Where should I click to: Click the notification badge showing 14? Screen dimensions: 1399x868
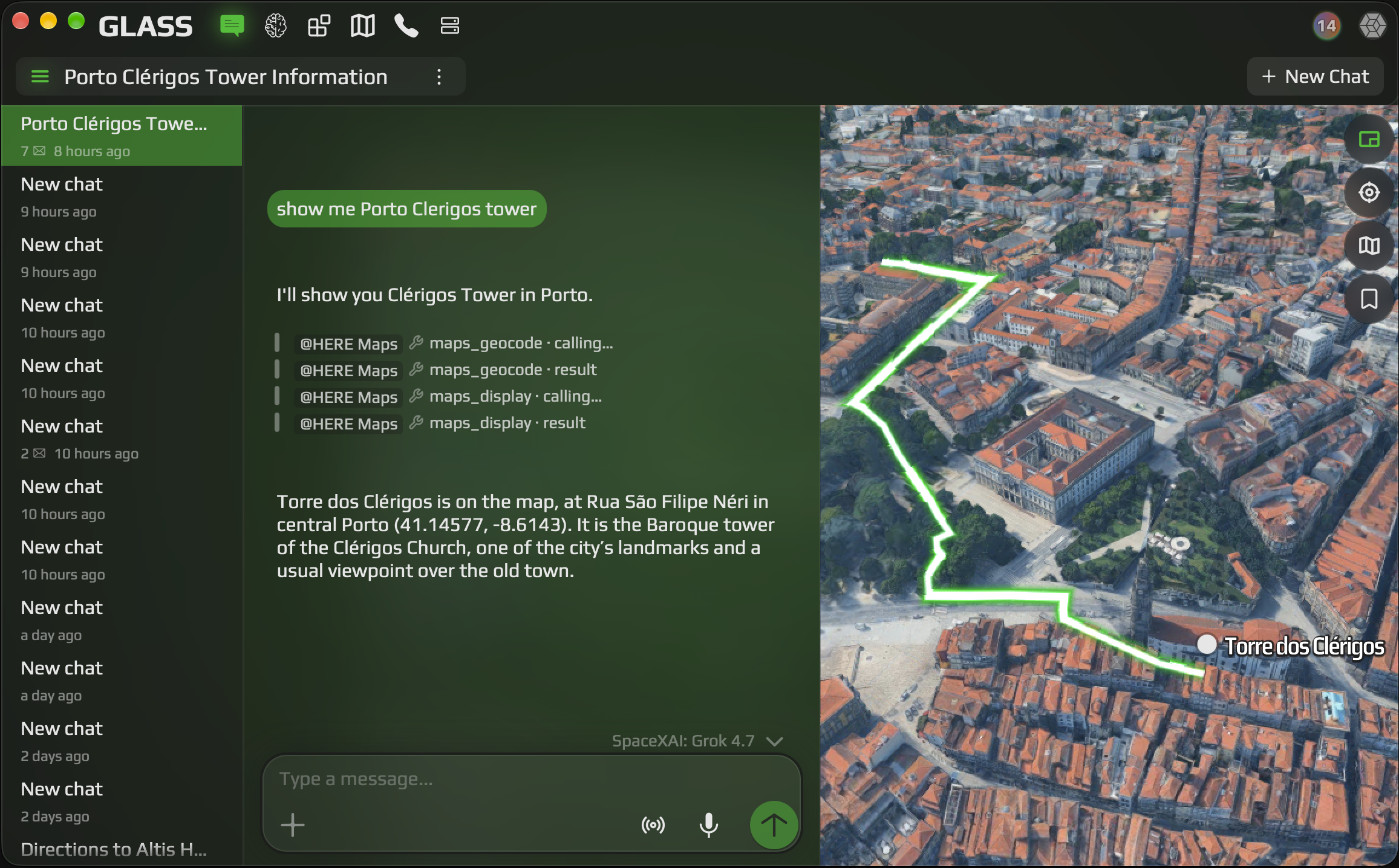click(x=1326, y=26)
